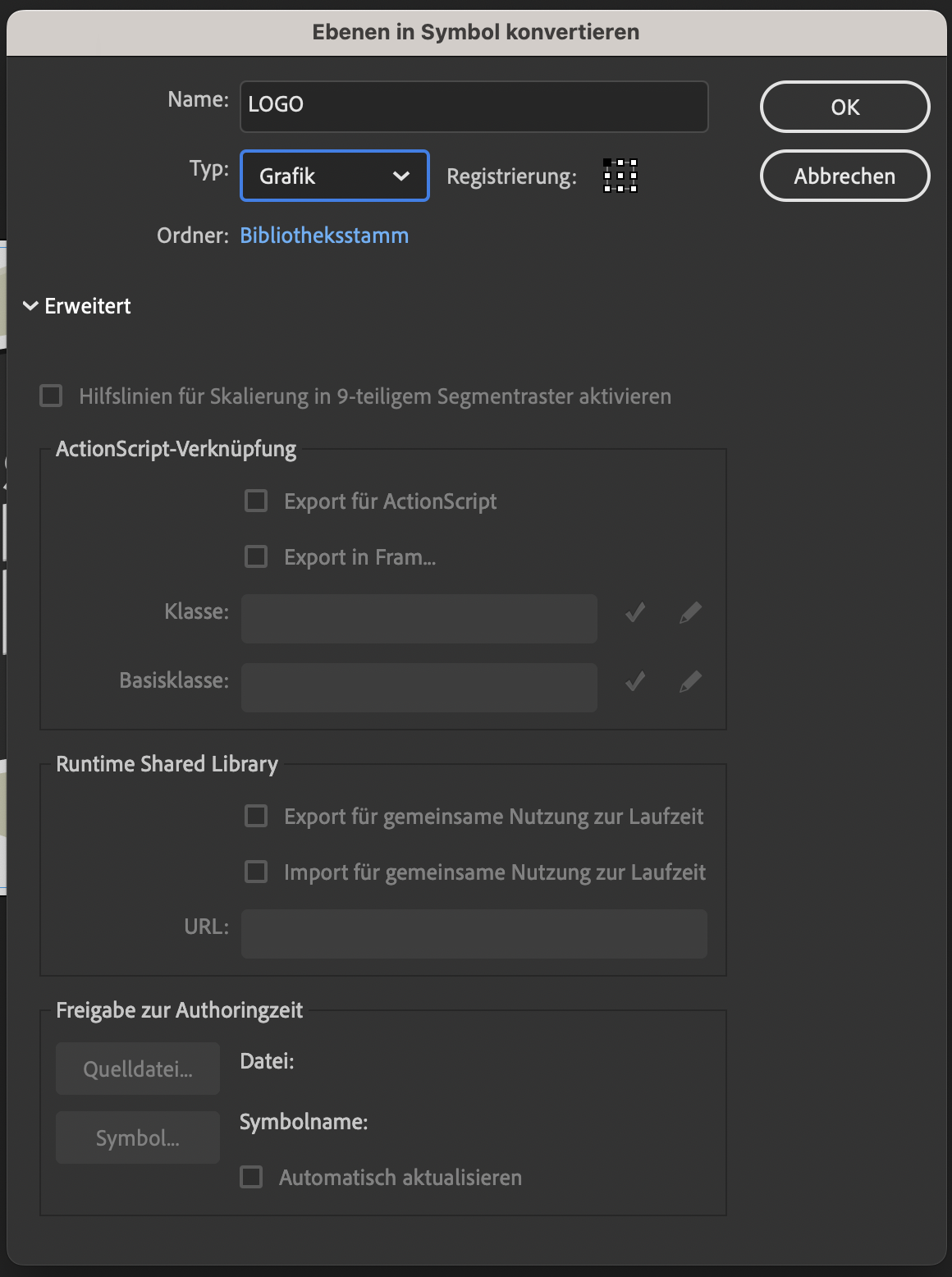This screenshot has height=1277, width=952.
Task: Enable Export für gemeinsame Nutzung zur Laufzeit
Action: click(x=256, y=816)
